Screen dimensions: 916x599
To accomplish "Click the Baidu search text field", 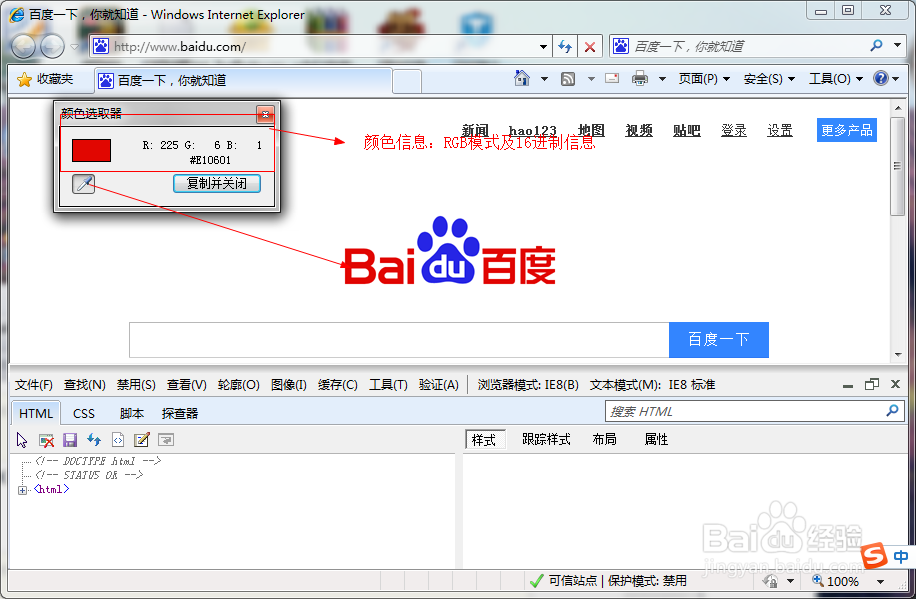I will pyautogui.click(x=399, y=340).
